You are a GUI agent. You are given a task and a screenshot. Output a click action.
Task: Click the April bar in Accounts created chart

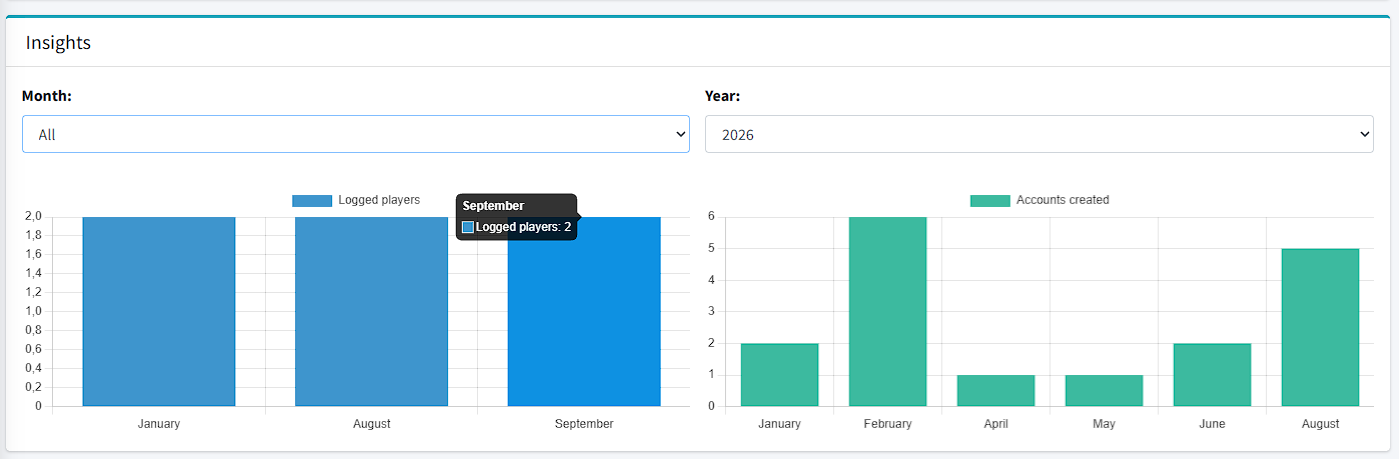[x=996, y=391]
